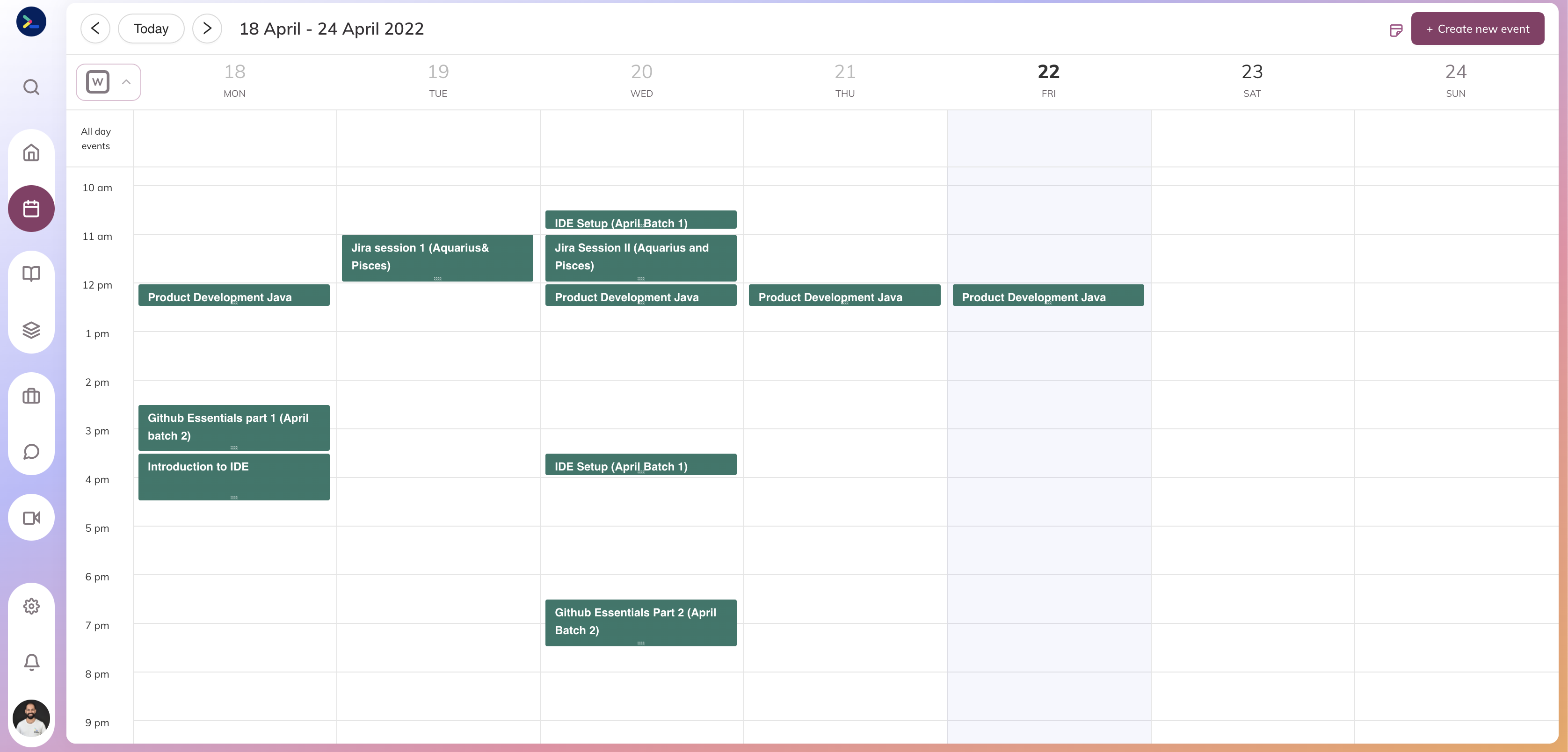
Task: Select the calendar icon in sidebar
Action: [31, 209]
